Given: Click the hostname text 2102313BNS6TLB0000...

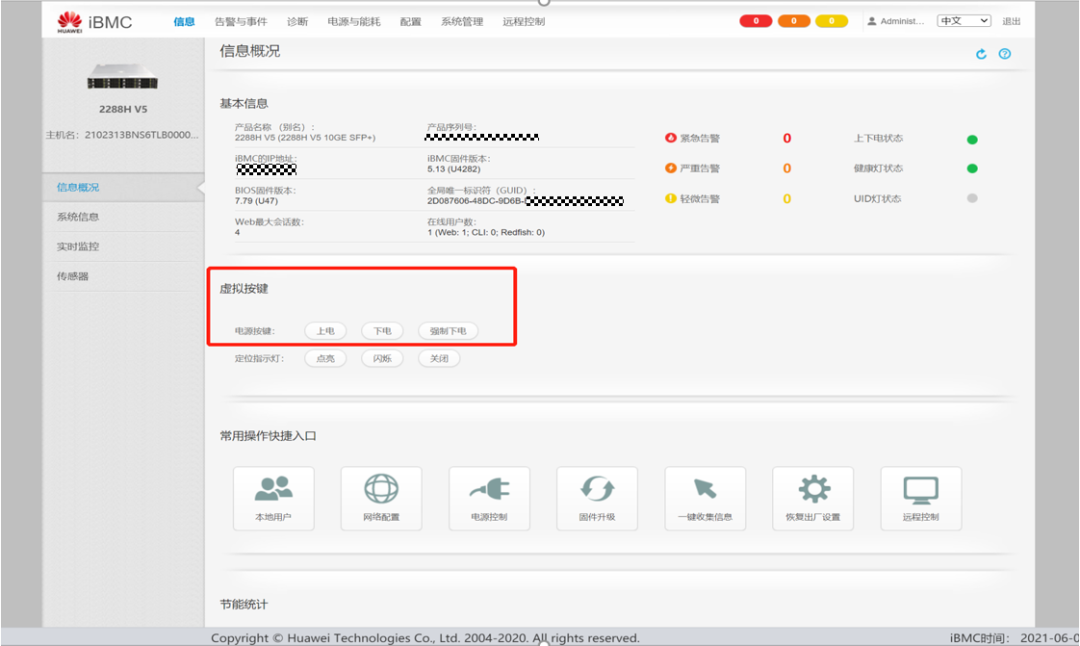Looking at the screenshot, I should [141, 135].
